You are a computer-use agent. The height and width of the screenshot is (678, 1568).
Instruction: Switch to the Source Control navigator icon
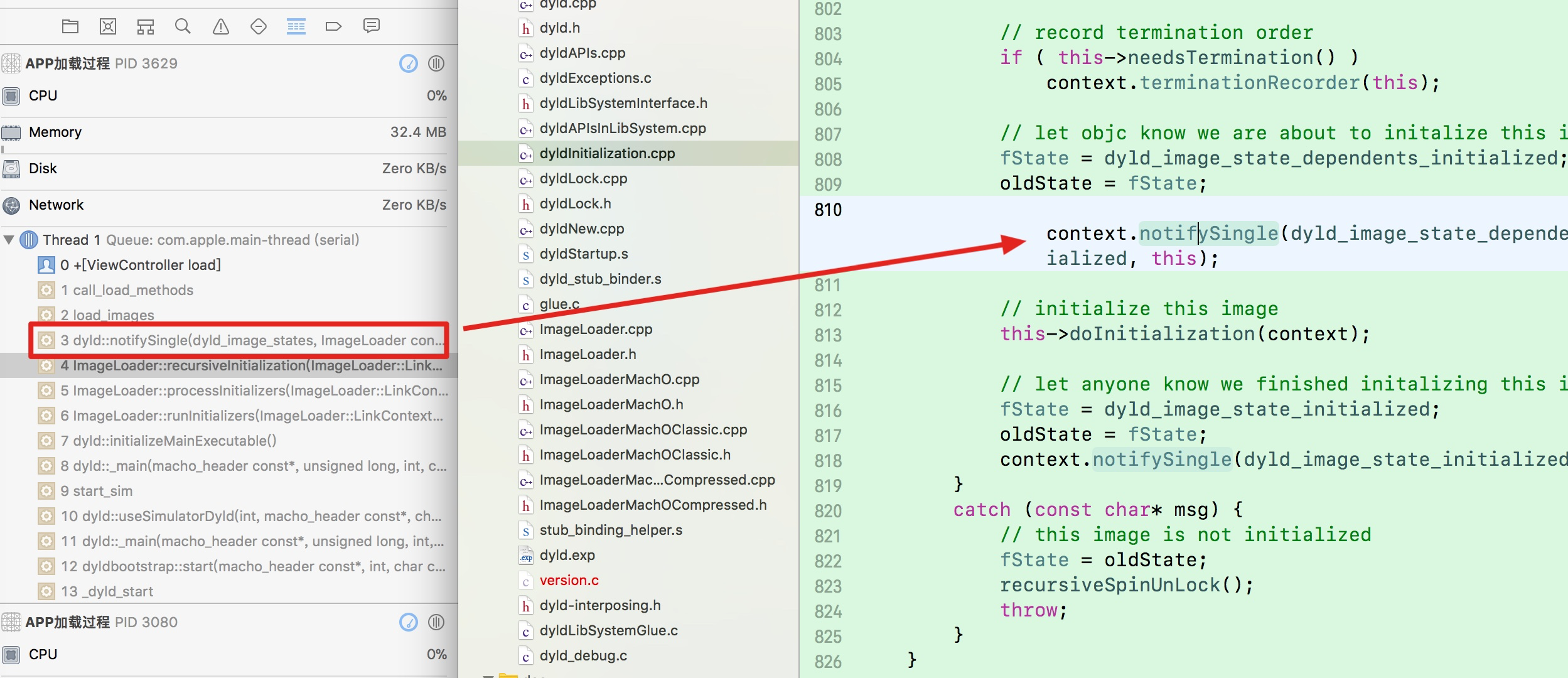tap(108, 26)
